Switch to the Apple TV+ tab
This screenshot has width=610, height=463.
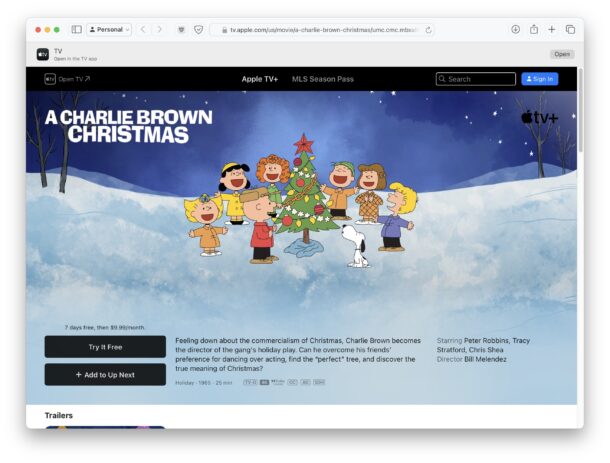coord(259,79)
